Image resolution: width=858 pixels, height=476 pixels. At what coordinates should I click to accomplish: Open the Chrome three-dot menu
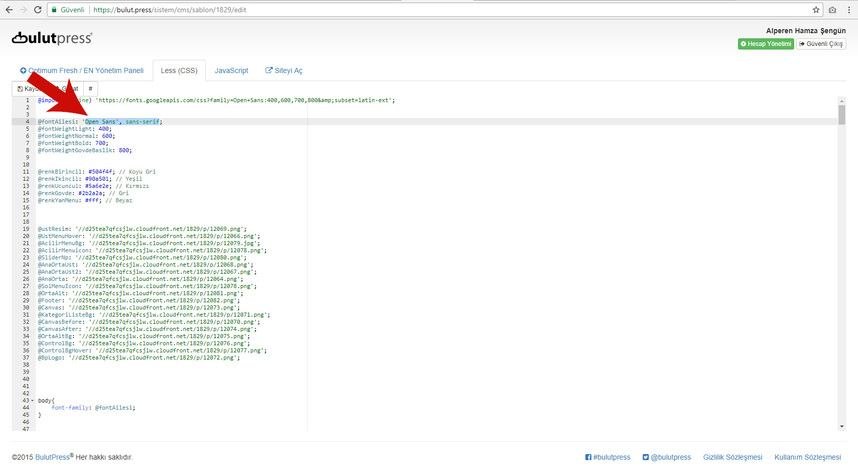pyautogui.click(x=849, y=9)
